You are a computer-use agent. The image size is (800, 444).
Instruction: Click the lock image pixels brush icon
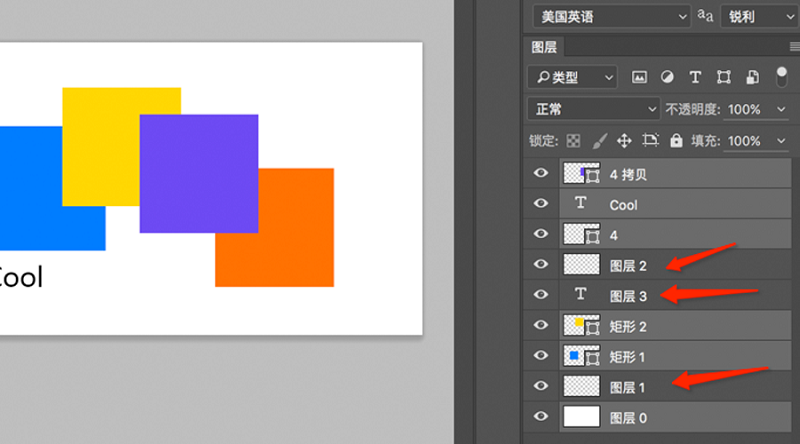pos(600,141)
